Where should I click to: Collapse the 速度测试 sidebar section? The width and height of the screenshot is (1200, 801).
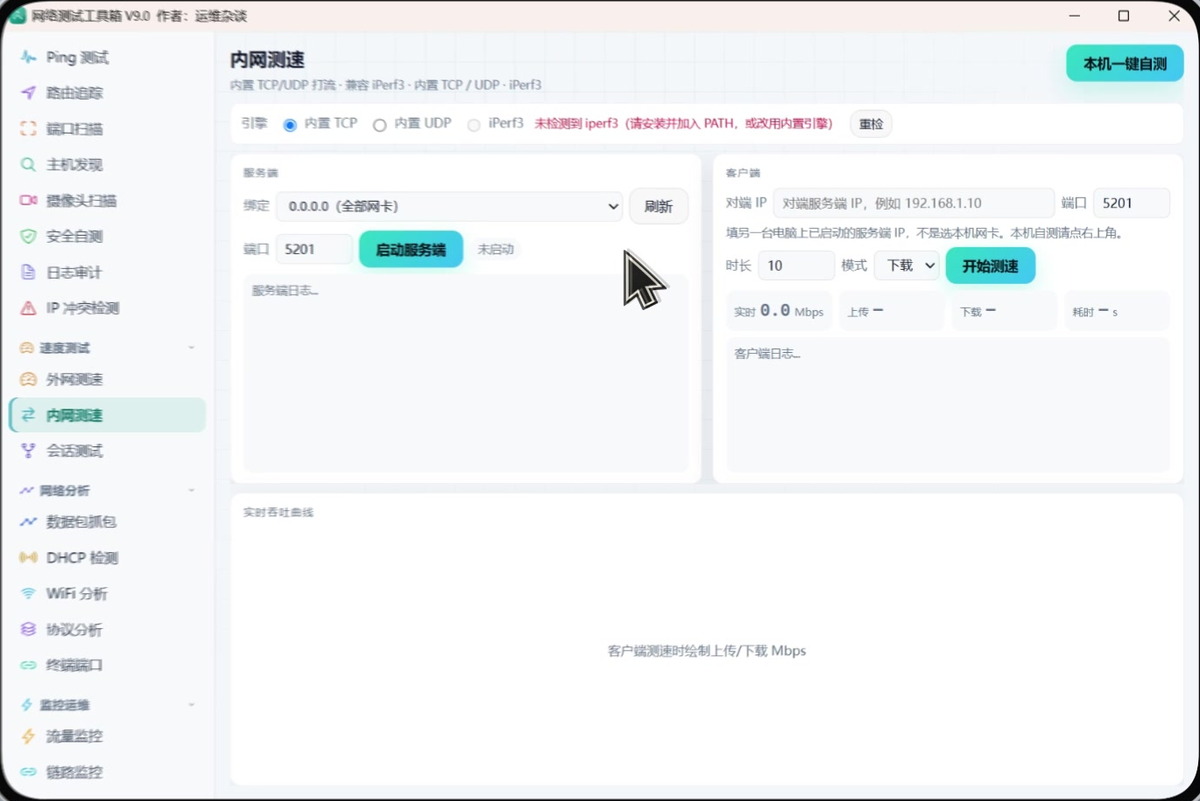(x=191, y=348)
